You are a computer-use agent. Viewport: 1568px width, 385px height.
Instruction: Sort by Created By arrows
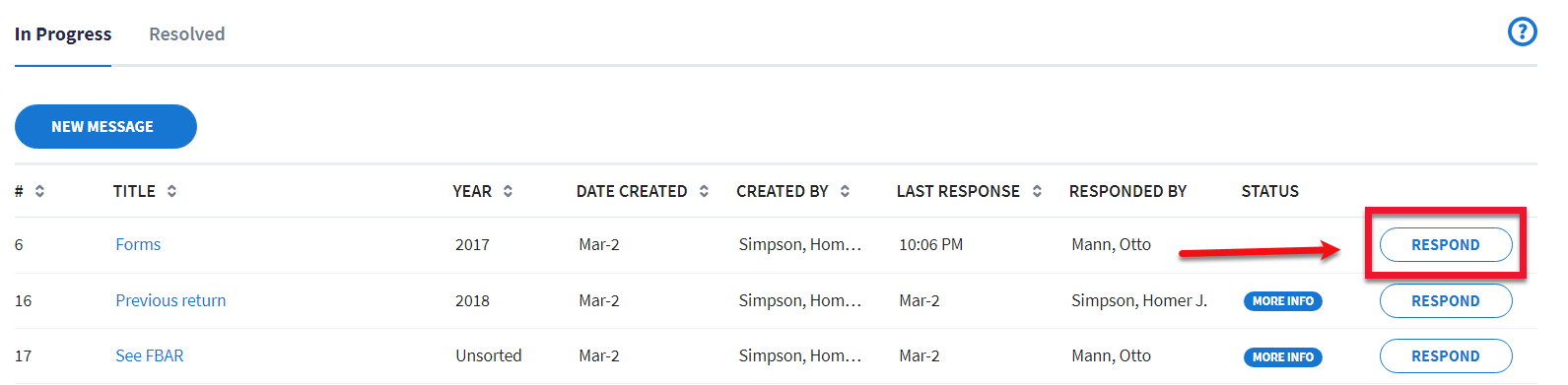point(845,191)
